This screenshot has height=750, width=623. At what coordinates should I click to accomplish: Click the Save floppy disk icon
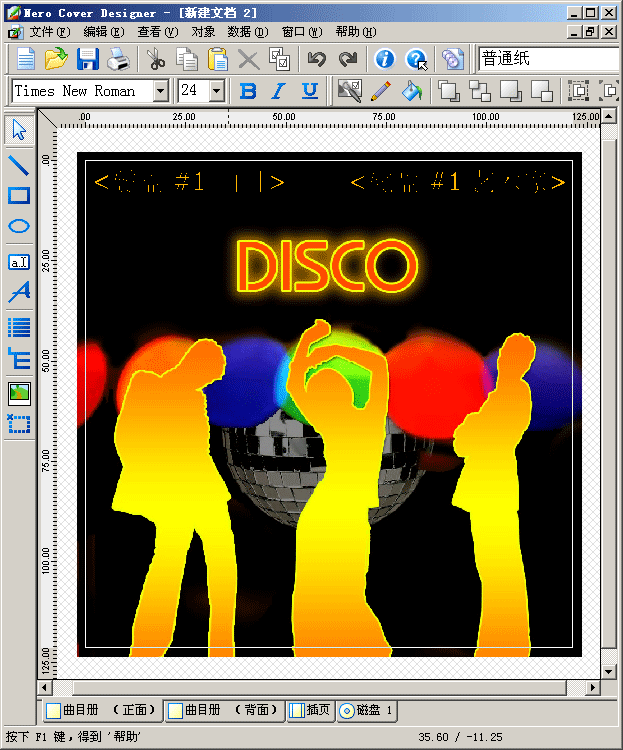coord(88,59)
